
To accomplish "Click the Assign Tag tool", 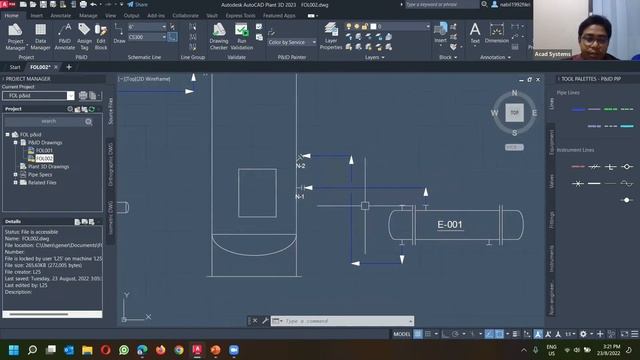I will coord(84,37).
